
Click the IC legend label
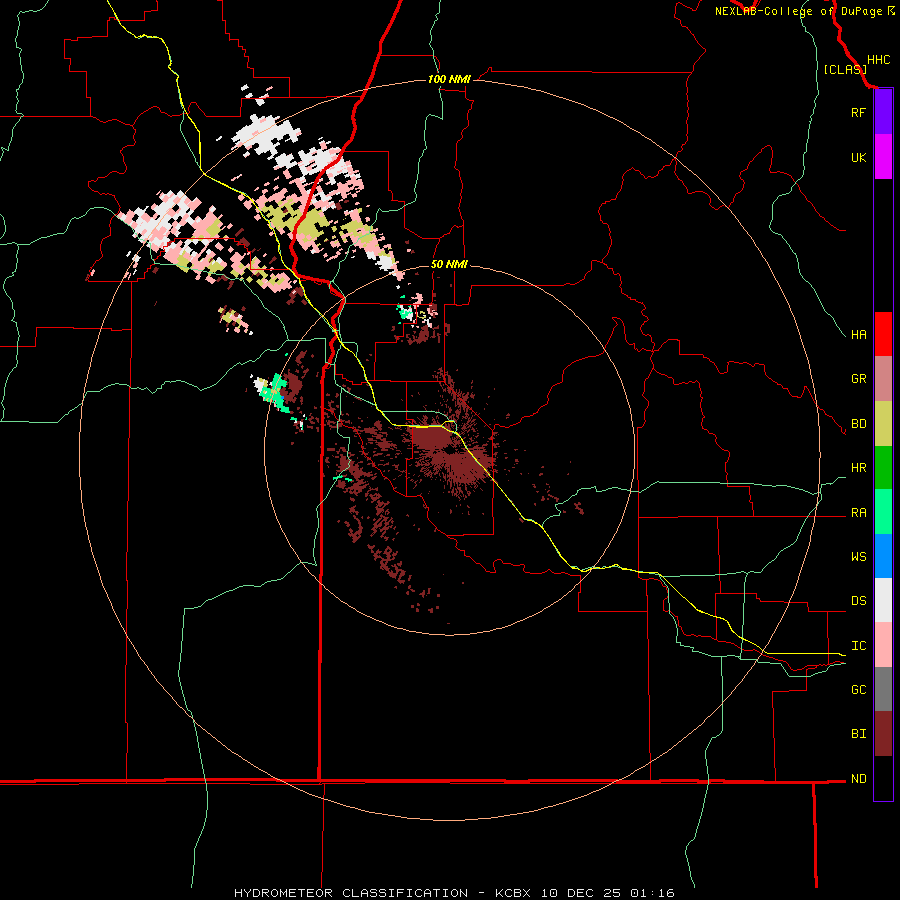pyautogui.click(x=858, y=646)
